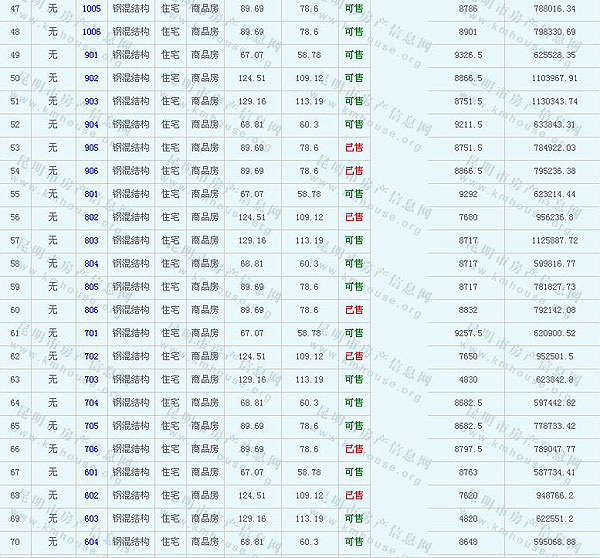Image resolution: width=600 pixels, height=558 pixels.
Task: Select room 902 in the list
Action: (91, 78)
